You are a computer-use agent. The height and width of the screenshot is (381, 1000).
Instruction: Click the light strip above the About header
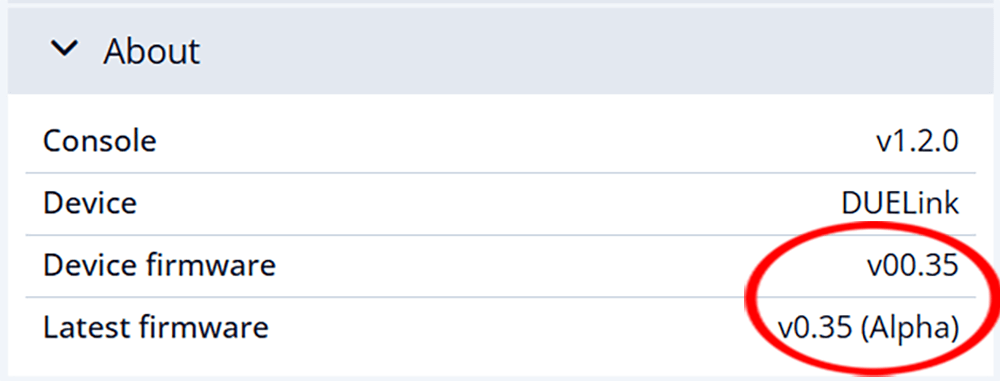[x=501, y=3]
